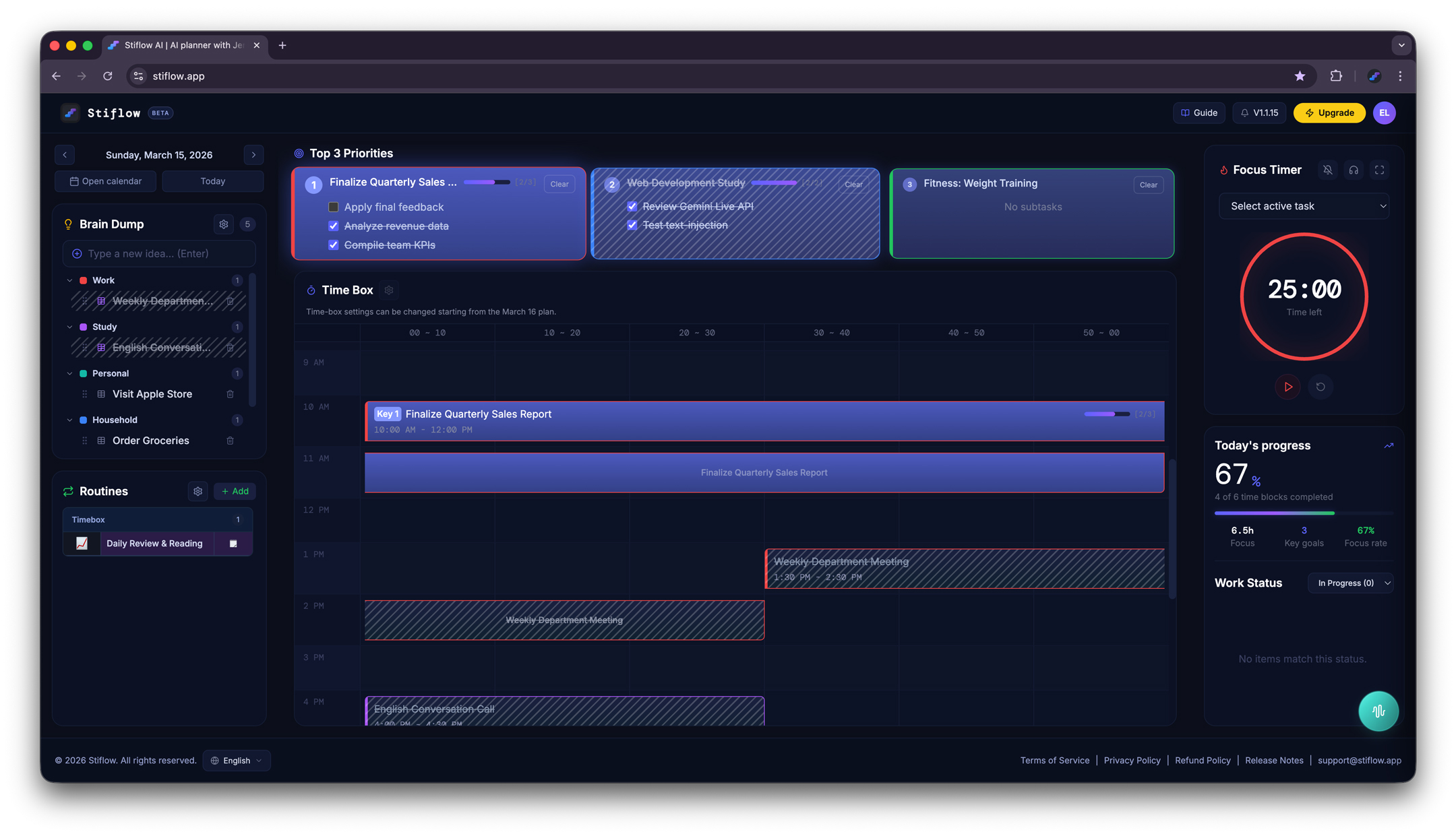Click the Upgrade button
This screenshot has width=1456, height=832.
click(1329, 113)
